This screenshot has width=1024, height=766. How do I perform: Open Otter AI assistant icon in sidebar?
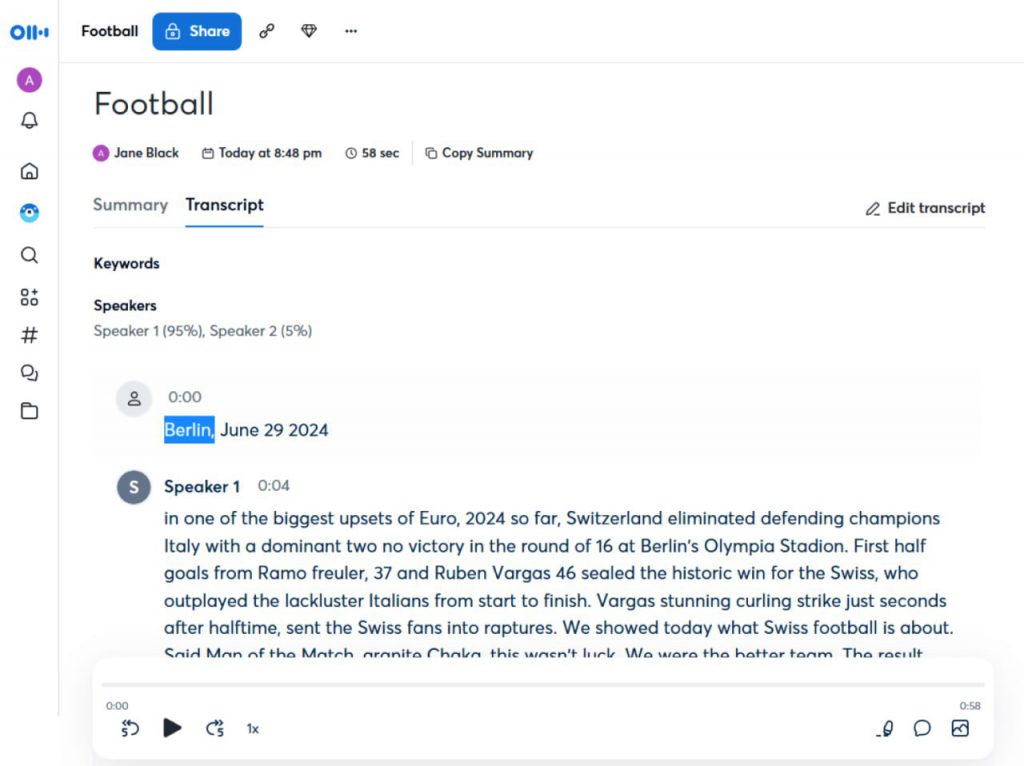[29, 213]
